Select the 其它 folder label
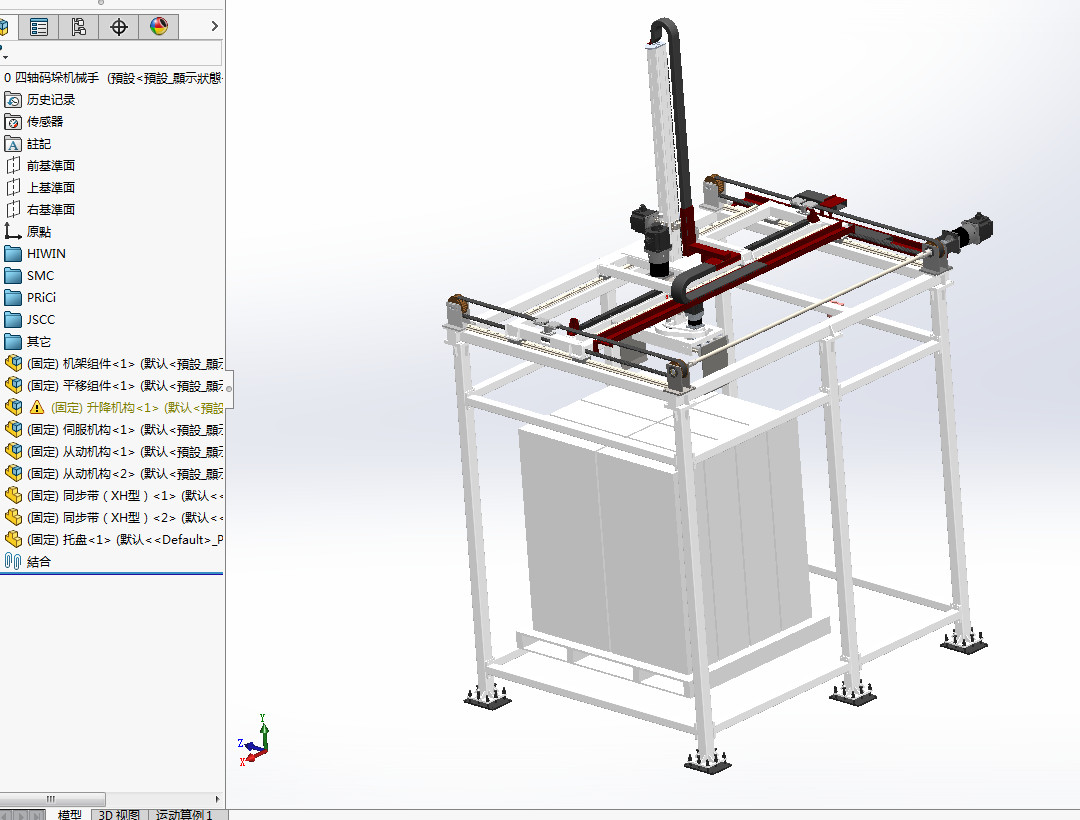Viewport: 1080px width, 820px height. (x=39, y=341)
